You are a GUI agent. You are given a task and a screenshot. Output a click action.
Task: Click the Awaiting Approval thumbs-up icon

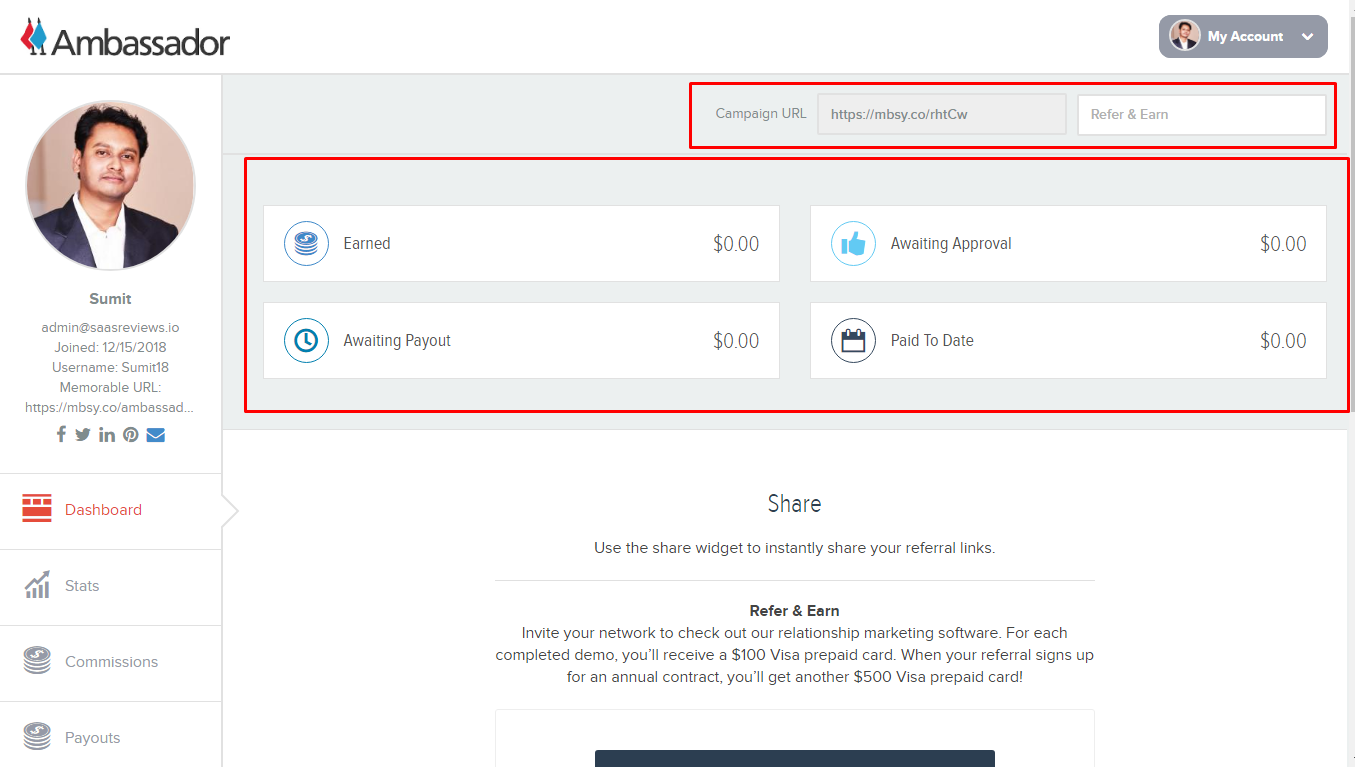[x=853, y=243]
